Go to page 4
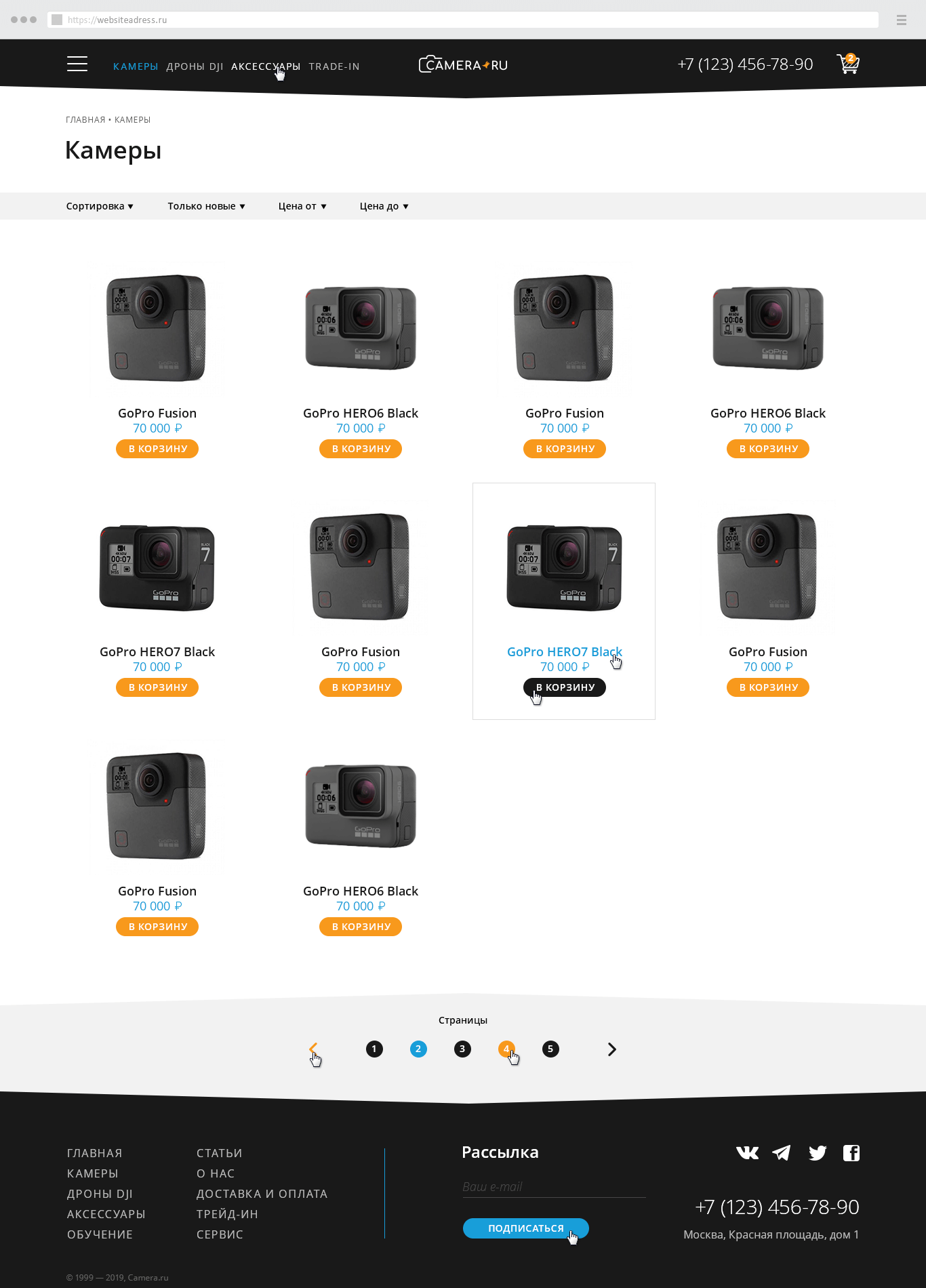This screenshot has width=926, height=1288. [506, 1049]
